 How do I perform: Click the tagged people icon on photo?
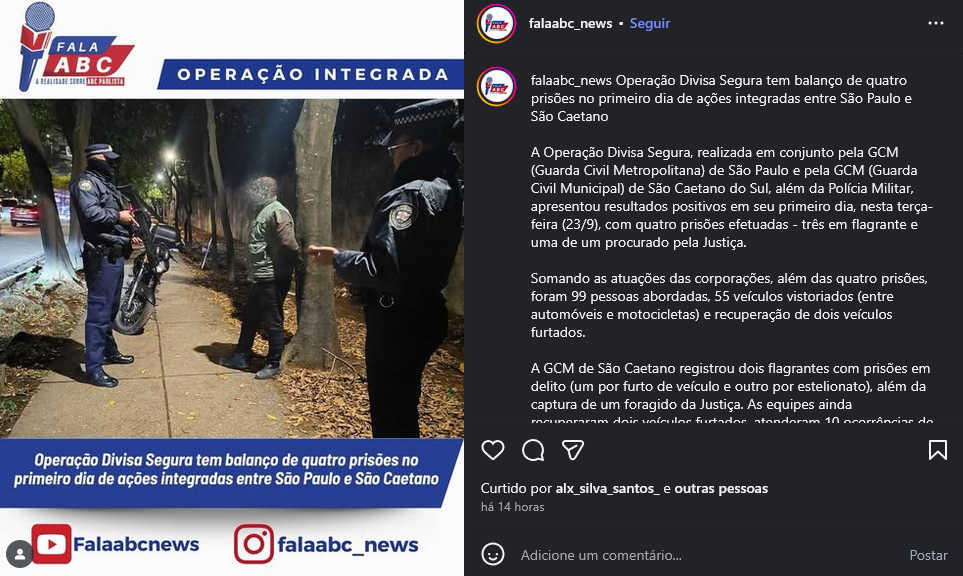pyautogui.click(x=20, y=554)
